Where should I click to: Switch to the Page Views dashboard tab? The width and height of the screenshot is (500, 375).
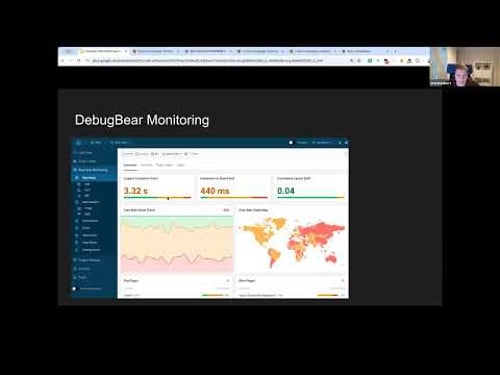[x=164, y=165]
